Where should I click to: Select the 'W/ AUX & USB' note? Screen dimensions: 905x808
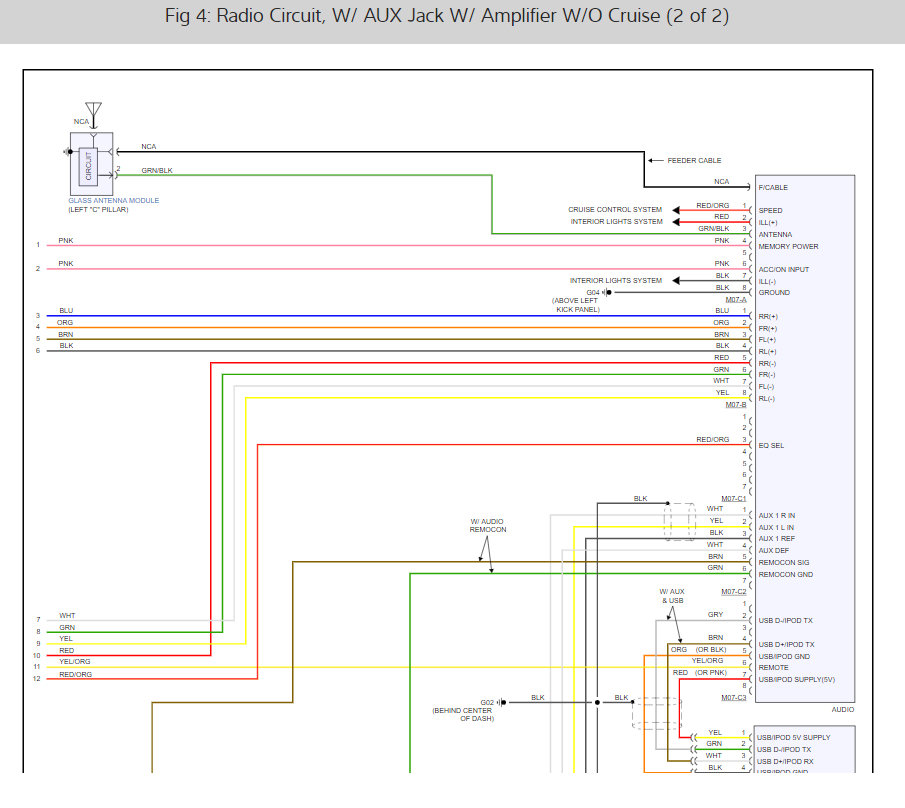(672, 596)
